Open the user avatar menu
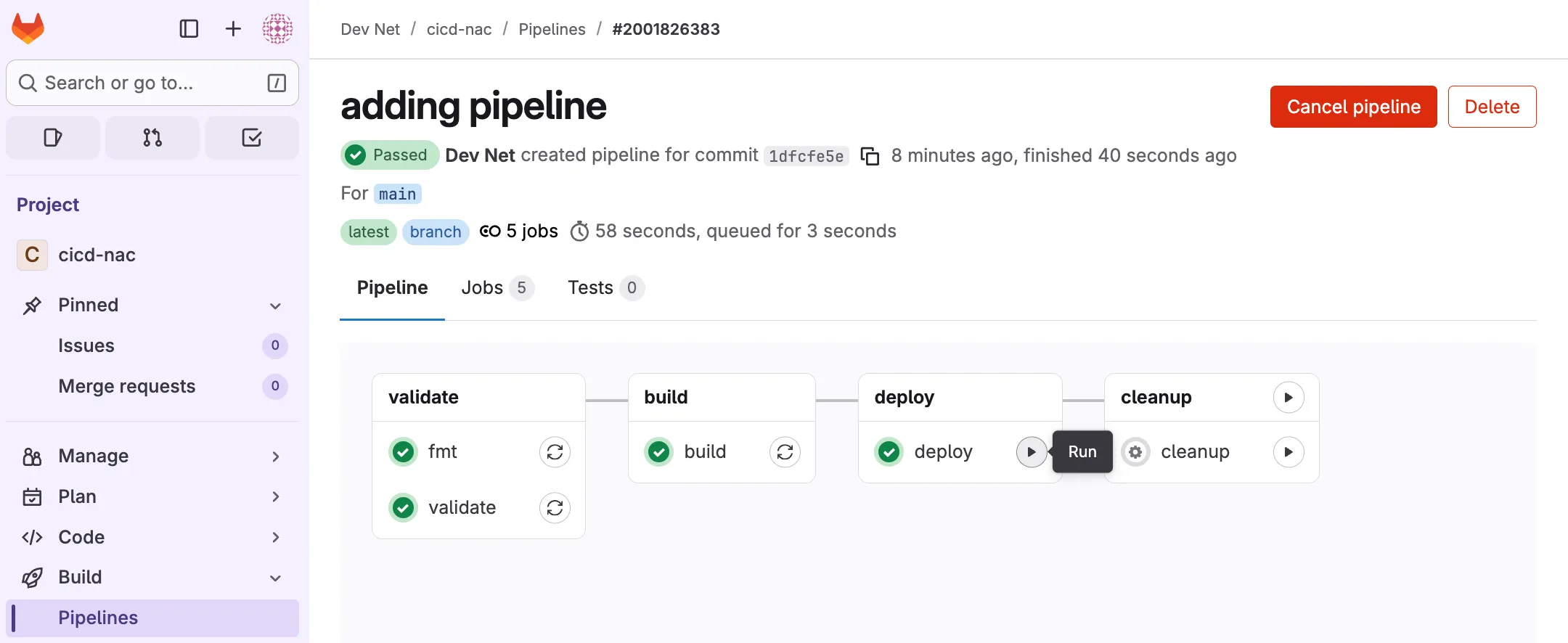1568x643 pixels. tap(277, 29)
